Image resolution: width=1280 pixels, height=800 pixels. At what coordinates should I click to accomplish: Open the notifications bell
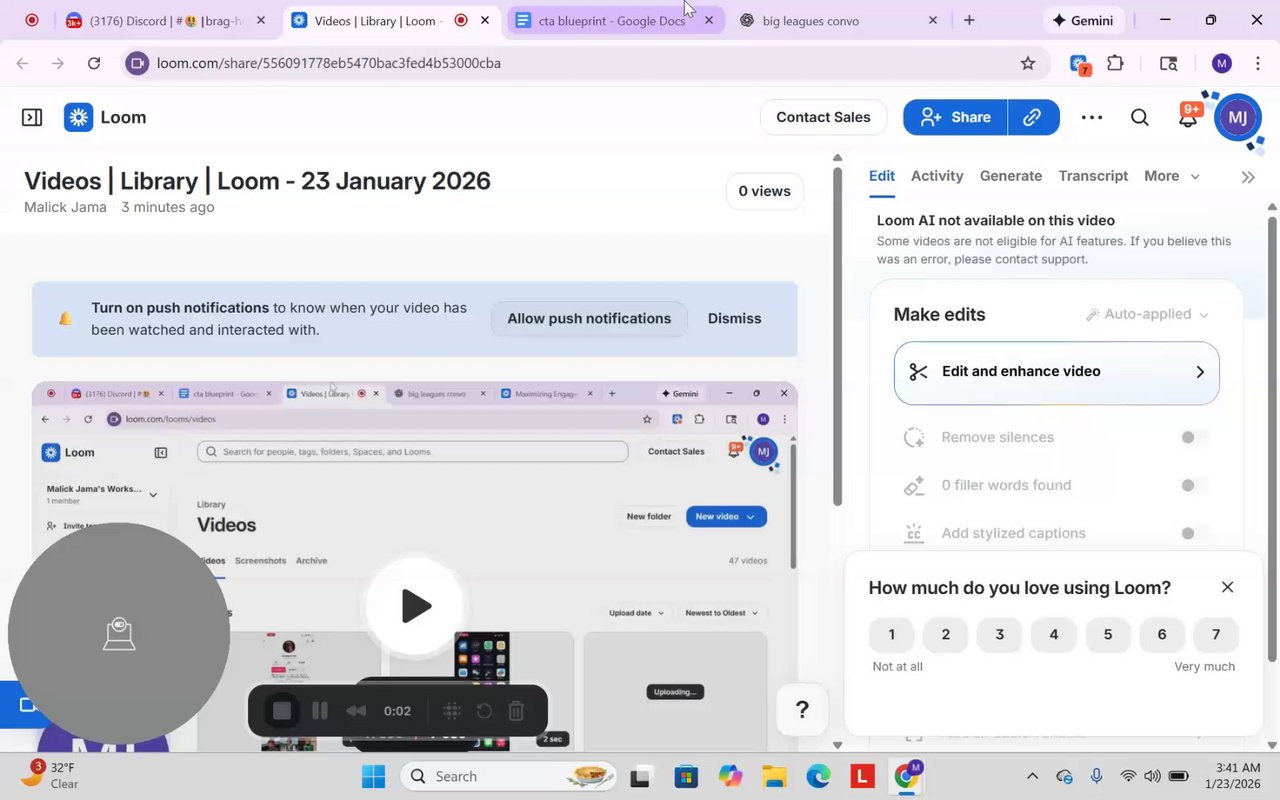click(1188, 117)
